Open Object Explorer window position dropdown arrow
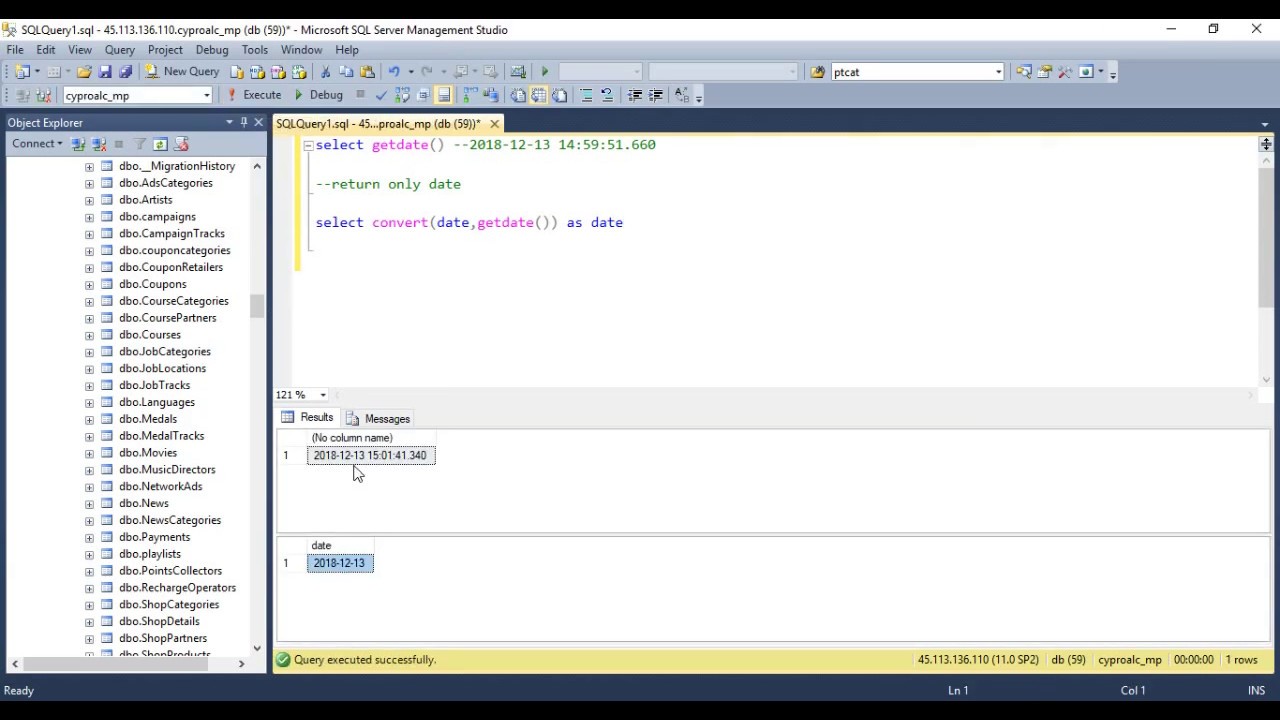Image resolution: width=1280 pixels, height=720 pixels. coord(229,122)
